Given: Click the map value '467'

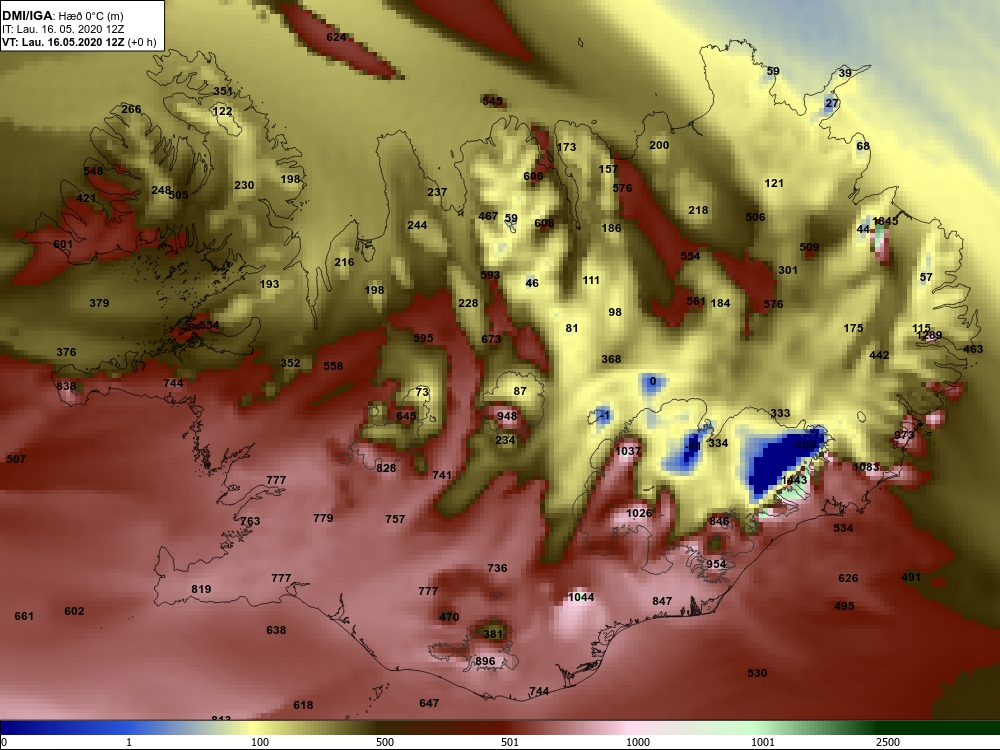Looking at the screenshot, I should 489,216.
